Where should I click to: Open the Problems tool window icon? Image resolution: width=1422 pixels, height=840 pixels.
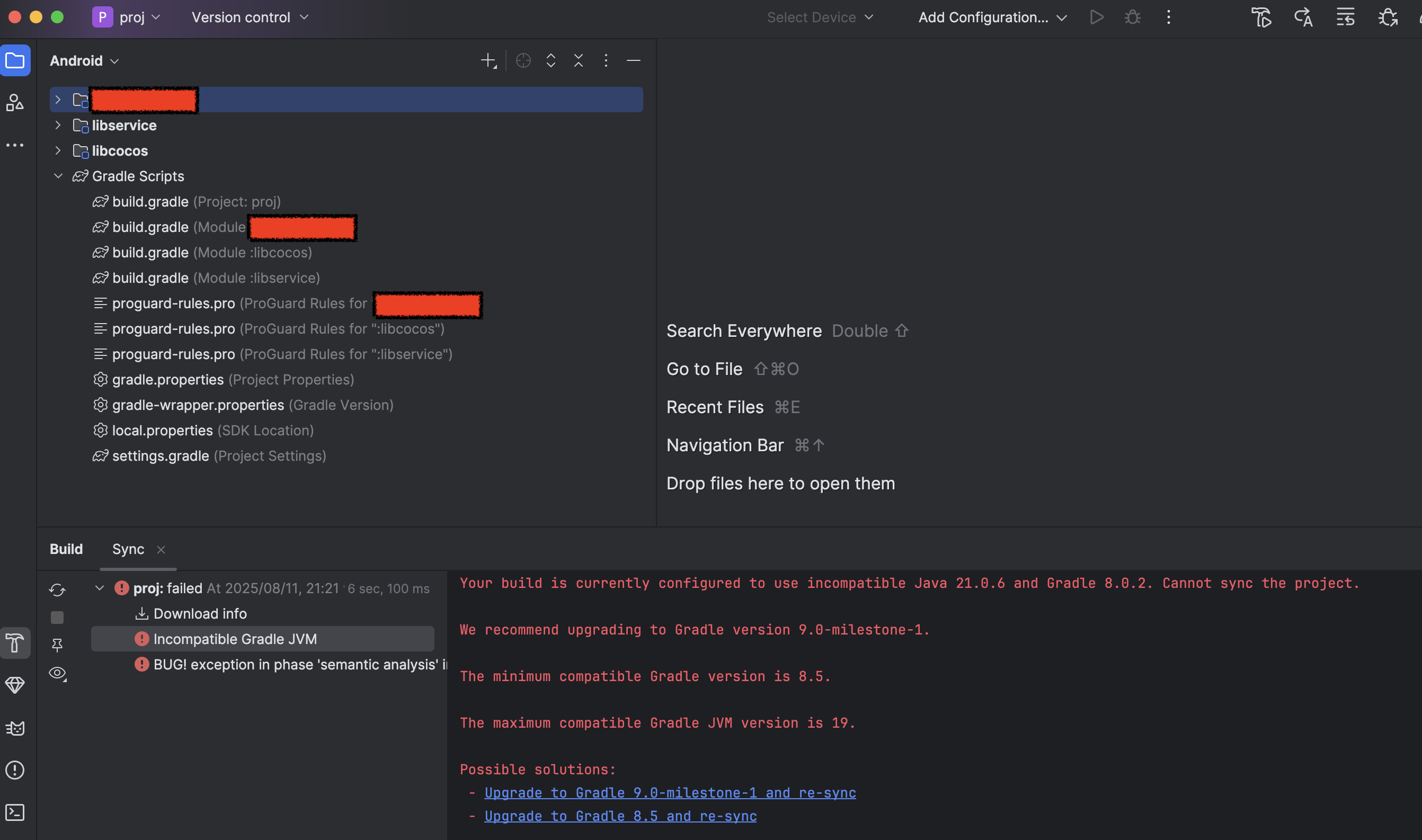(15, 770)
